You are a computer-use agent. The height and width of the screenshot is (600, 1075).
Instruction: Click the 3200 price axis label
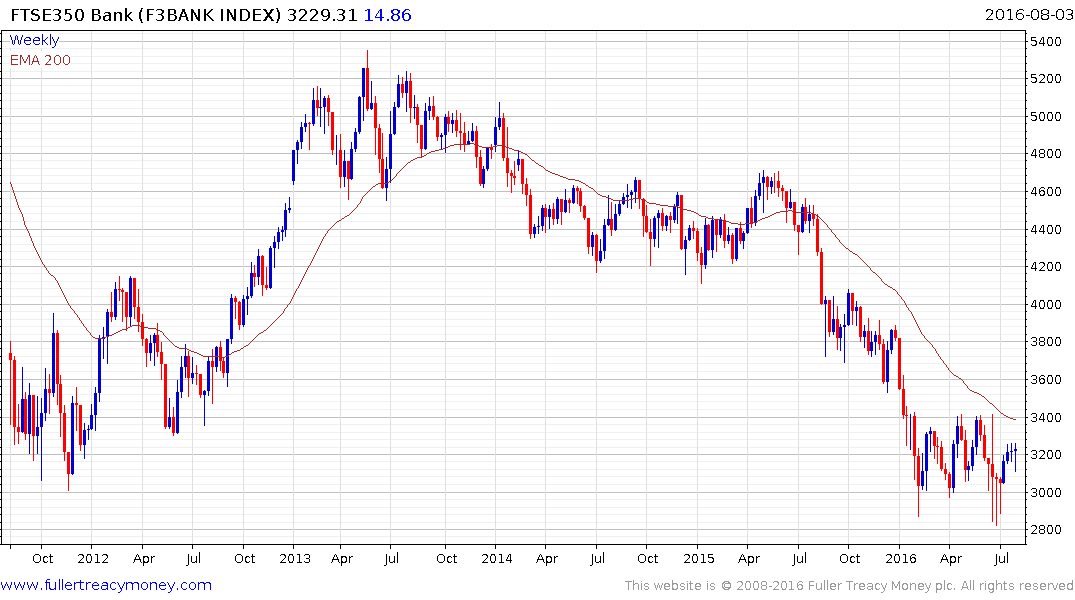[1046, 455]
